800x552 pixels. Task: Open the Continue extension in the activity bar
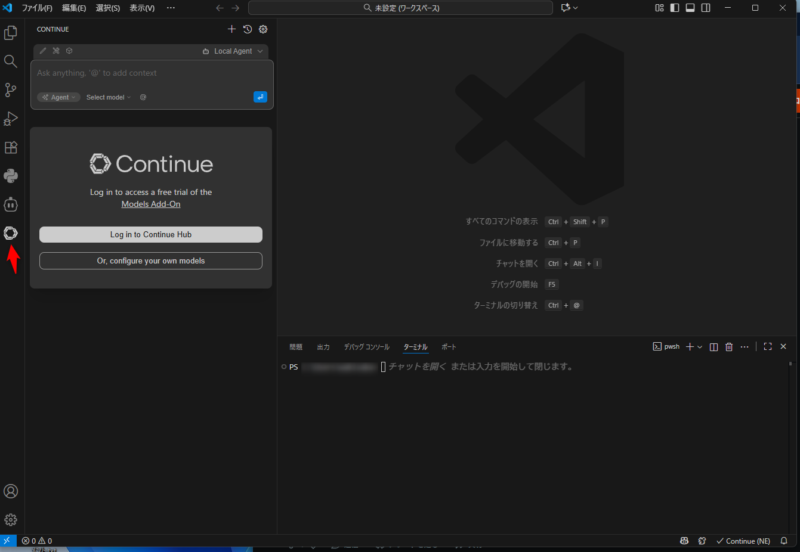point(11,233)
